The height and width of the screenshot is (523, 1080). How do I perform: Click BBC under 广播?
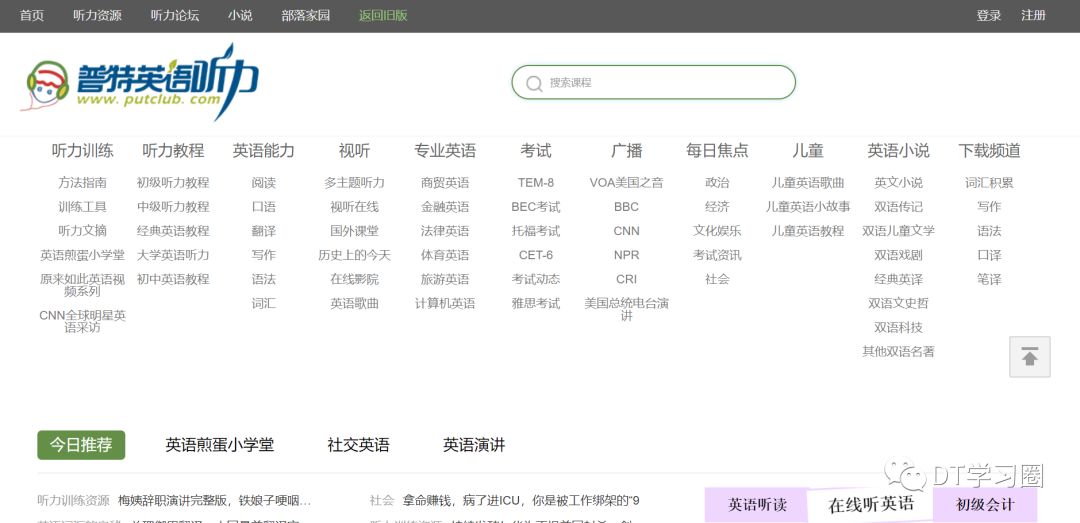tap(627, 207)
